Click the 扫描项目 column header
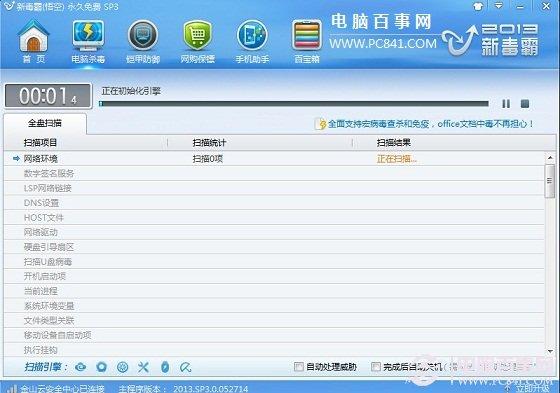Screen dimensions: 560x393 click(x=40, y=143)
